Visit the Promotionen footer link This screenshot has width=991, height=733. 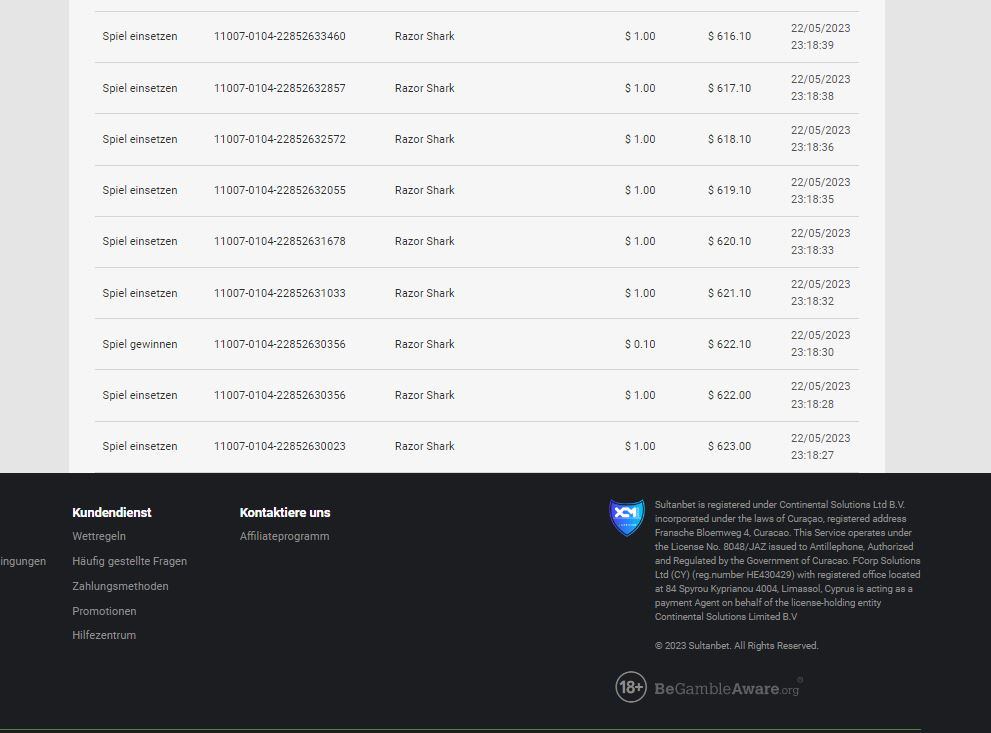click(104, 611)
